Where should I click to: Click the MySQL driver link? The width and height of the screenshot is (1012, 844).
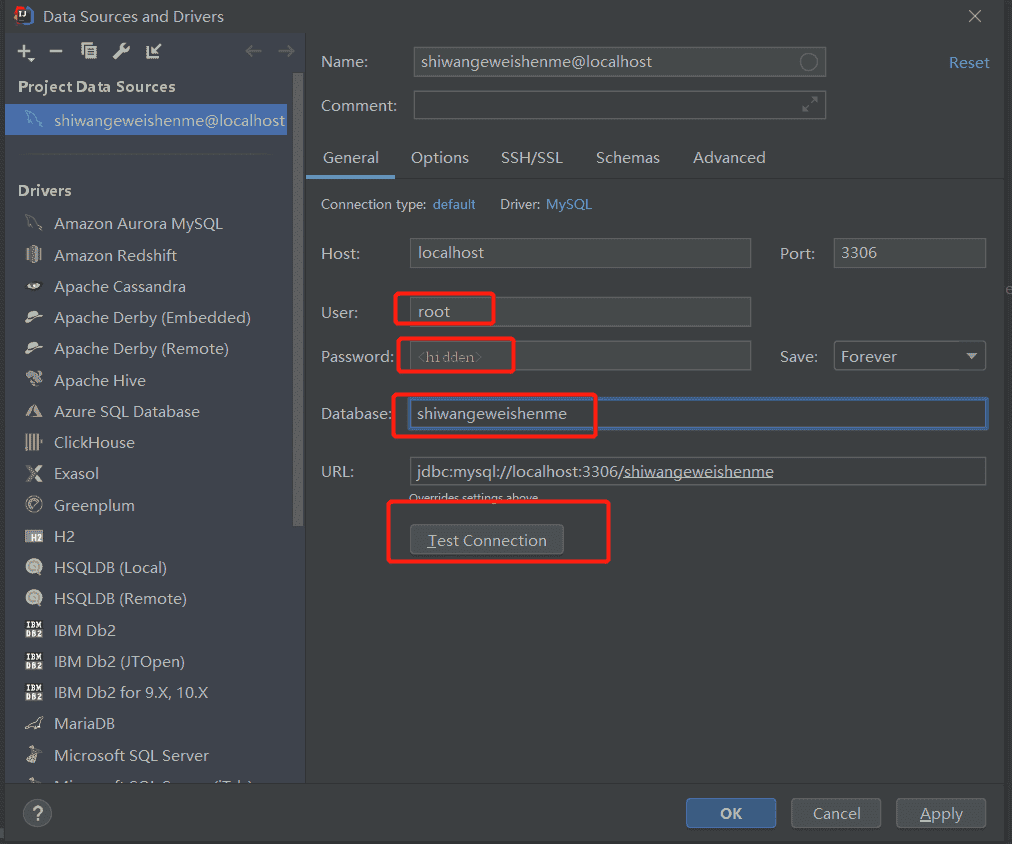tap(569, 204)
